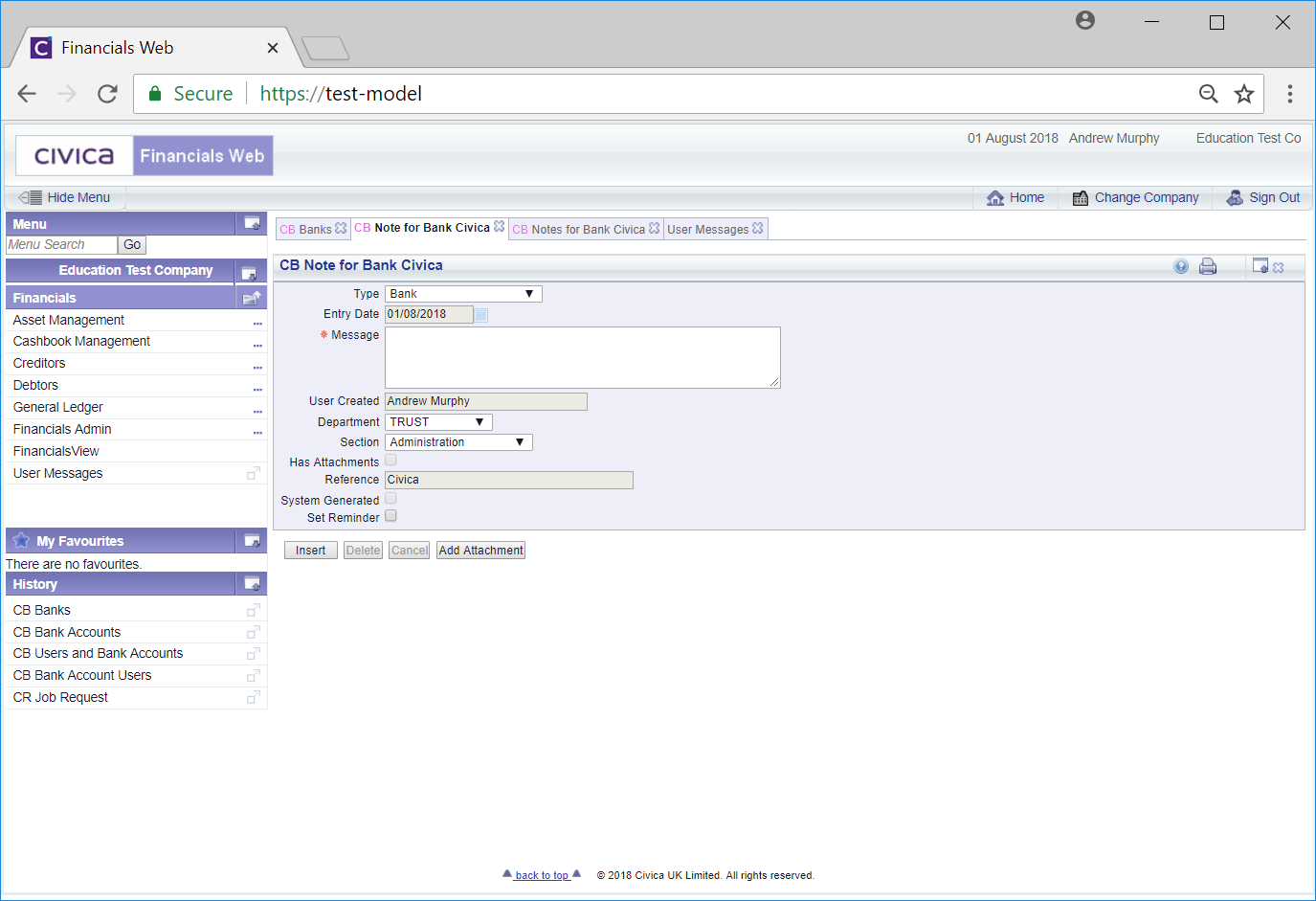Open CR Job Request from History
1316x901 pixels.
[x=60, y=698]
